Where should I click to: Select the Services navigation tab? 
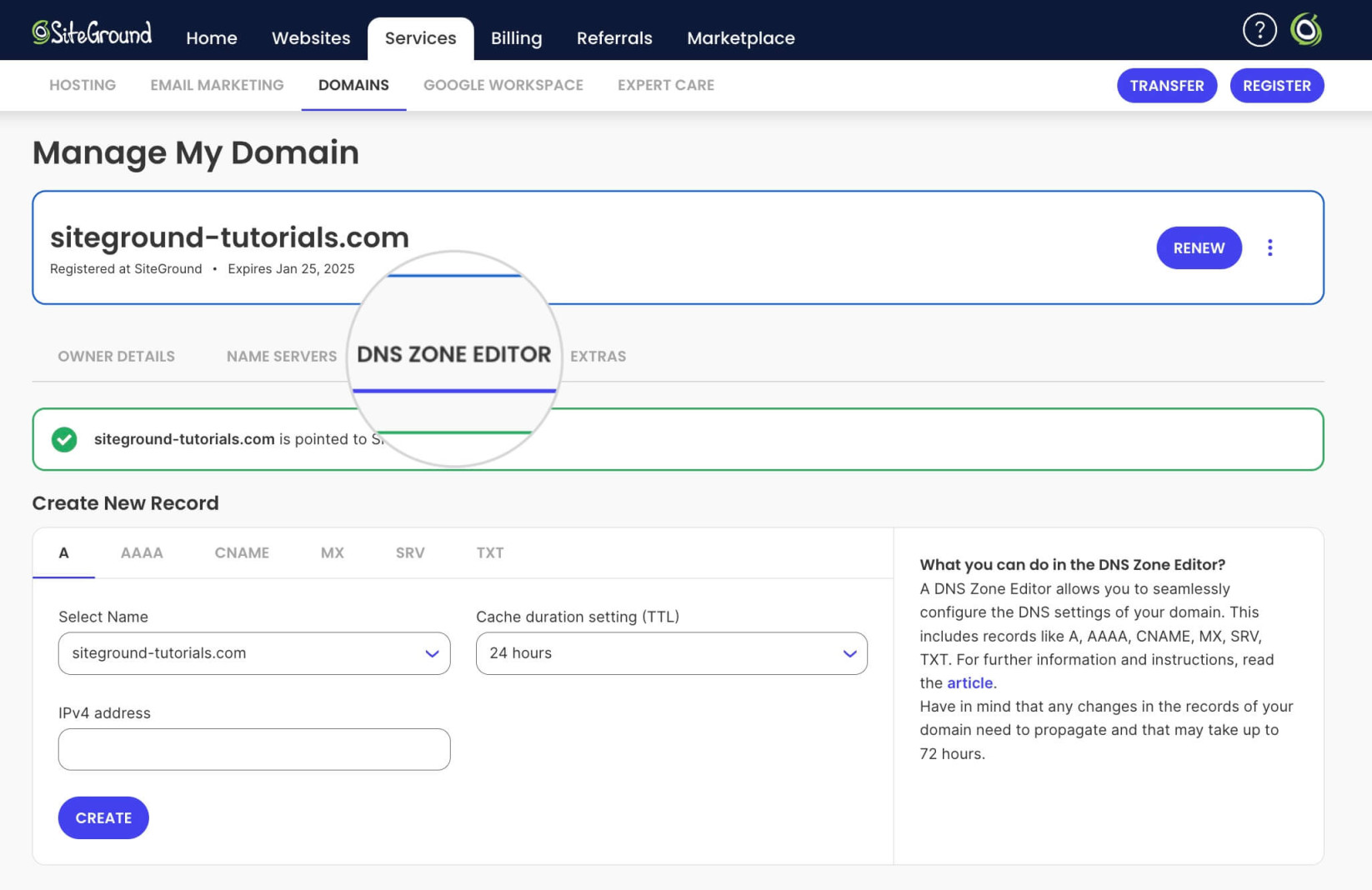pos(421,38)
